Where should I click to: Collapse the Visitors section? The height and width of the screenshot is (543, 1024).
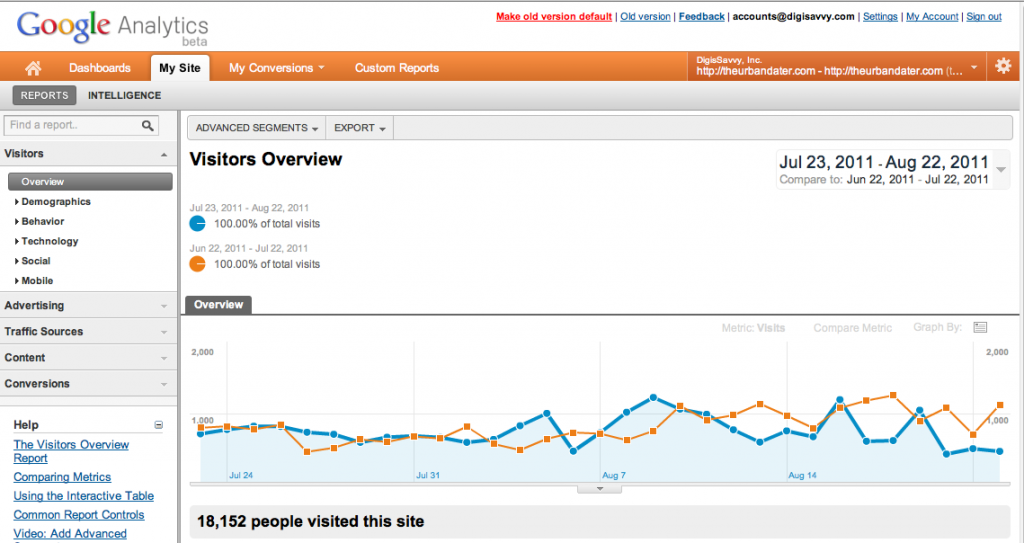[164, 154]
